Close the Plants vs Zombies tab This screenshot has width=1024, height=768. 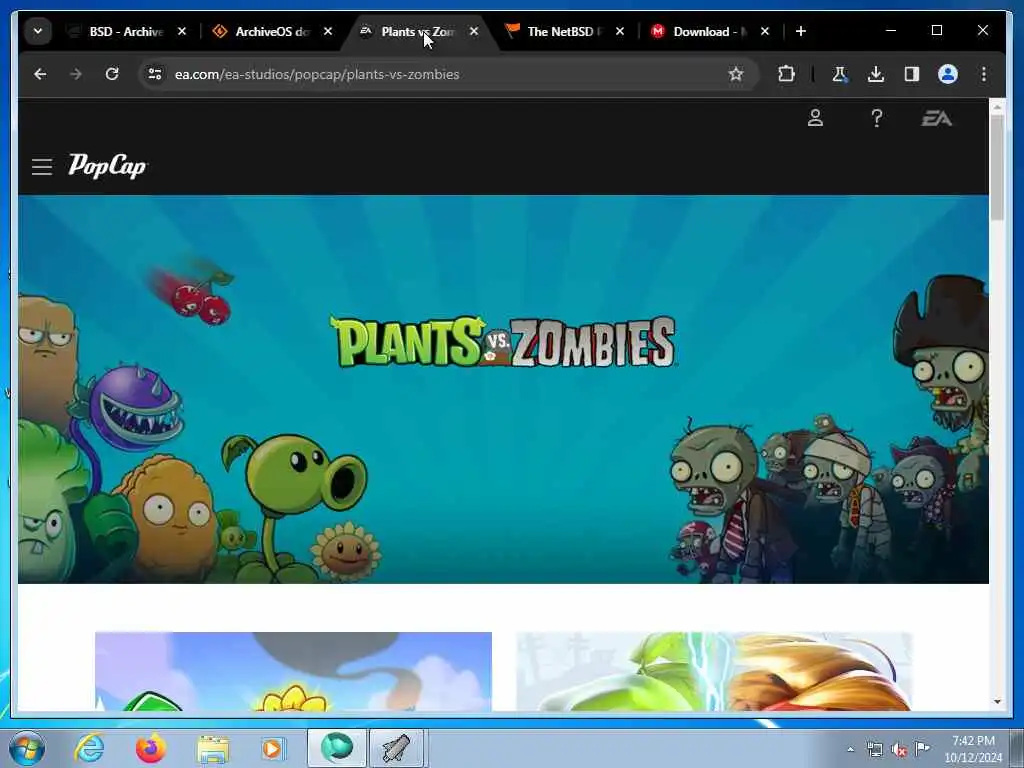474,31
